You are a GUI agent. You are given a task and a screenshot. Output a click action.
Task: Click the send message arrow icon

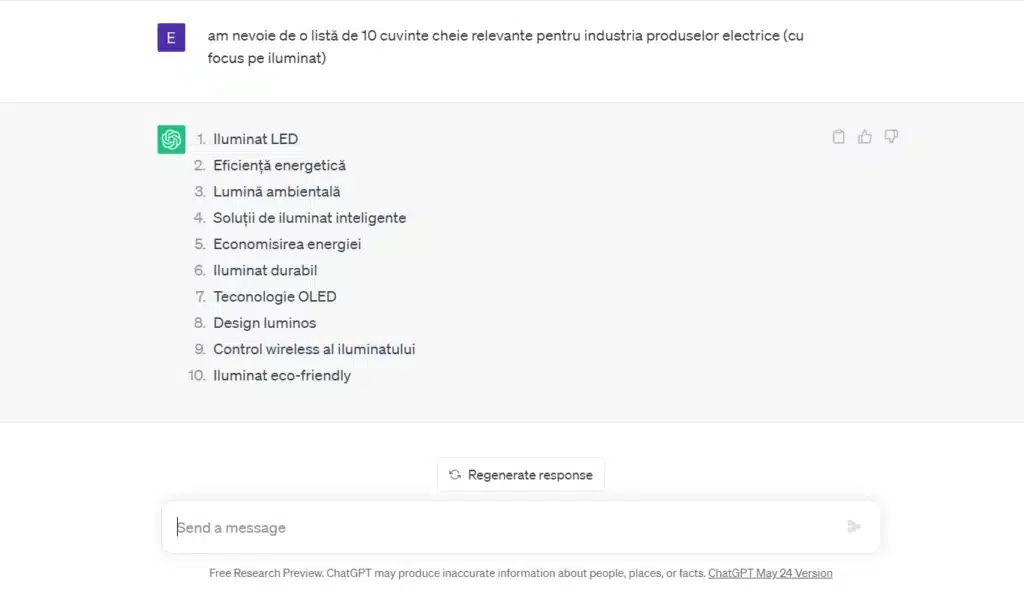[x=854, y=527]
